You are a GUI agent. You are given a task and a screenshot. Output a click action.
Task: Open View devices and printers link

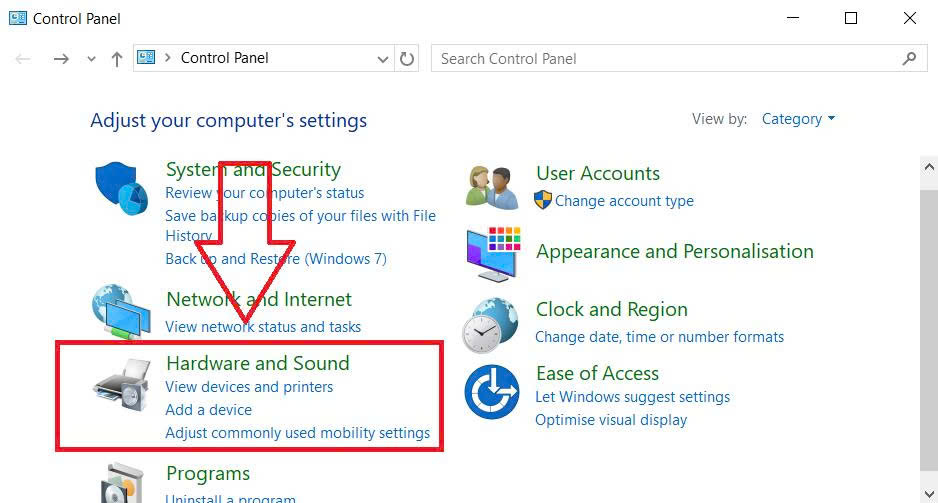[249, 387]
